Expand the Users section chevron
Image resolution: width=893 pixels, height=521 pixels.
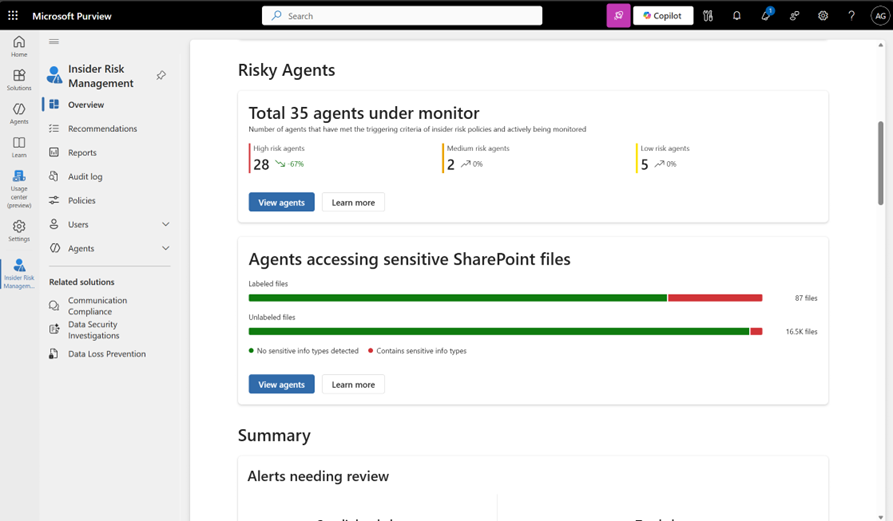click(x=166, y=224)
